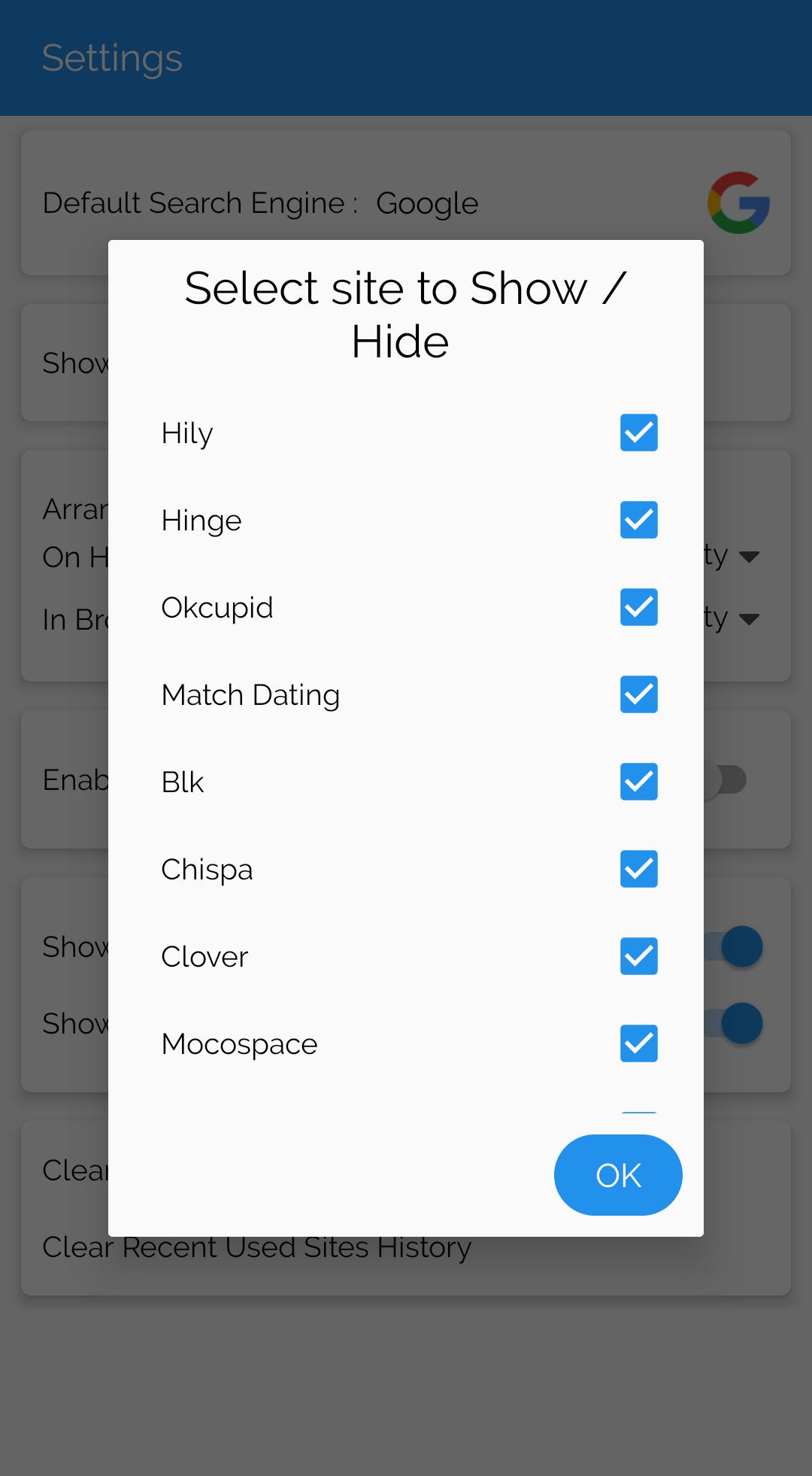
Task: Toggle the Mocospace checkbox
Action: [x=638, y=1043]
